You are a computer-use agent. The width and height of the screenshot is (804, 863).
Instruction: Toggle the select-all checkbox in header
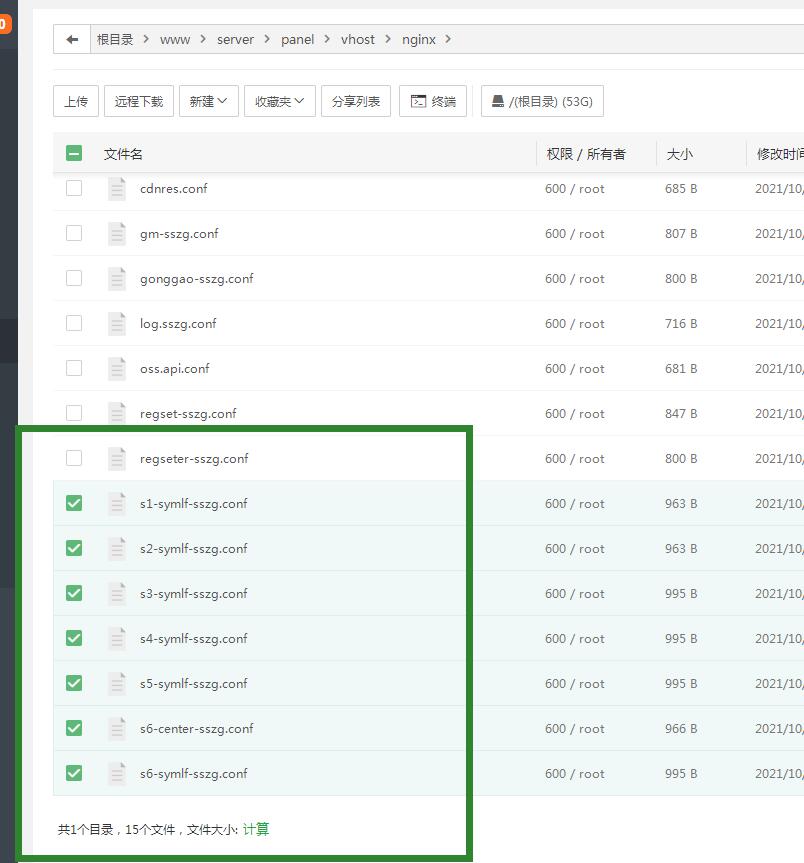pyautogui.click(x=74, y=153)
